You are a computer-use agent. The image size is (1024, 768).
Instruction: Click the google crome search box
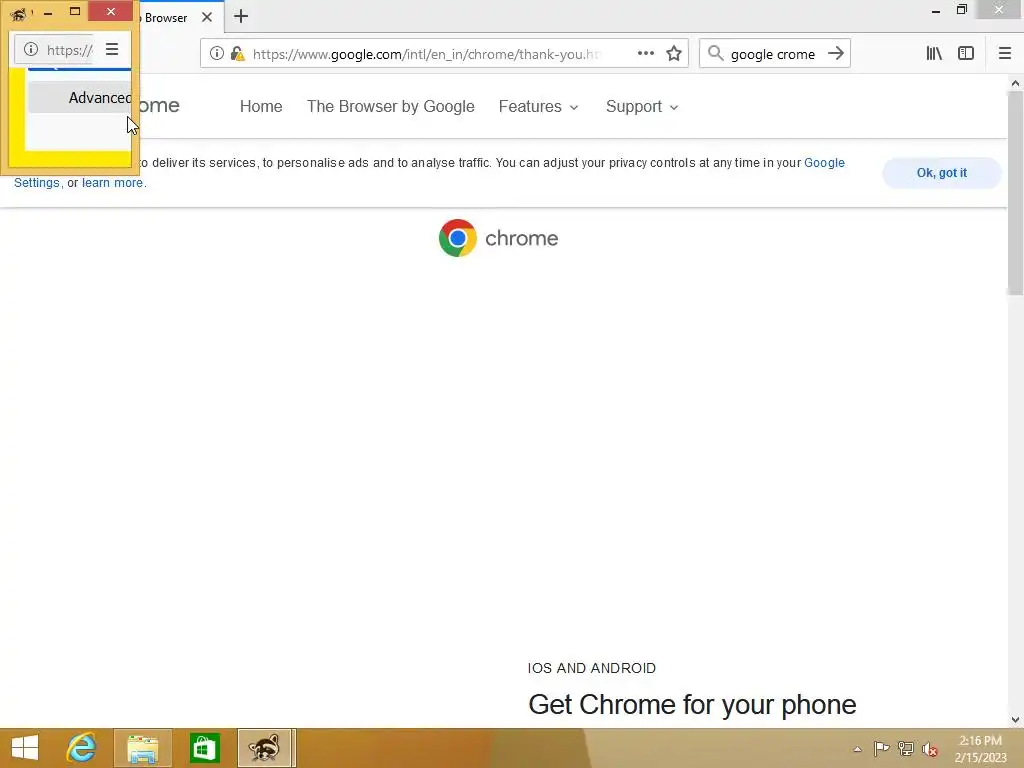coord(773,54)
